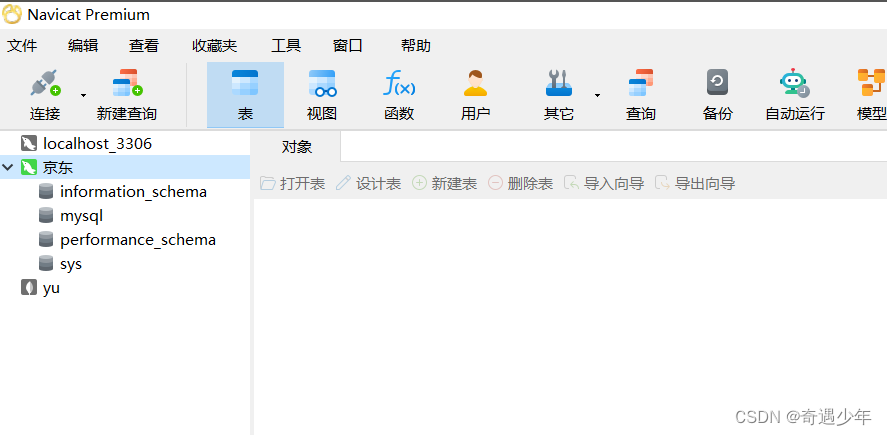The width and height of the screenshot is (887, 435).
Task: Click the mysql database cylinder icon
Action: tap(46, 216)
